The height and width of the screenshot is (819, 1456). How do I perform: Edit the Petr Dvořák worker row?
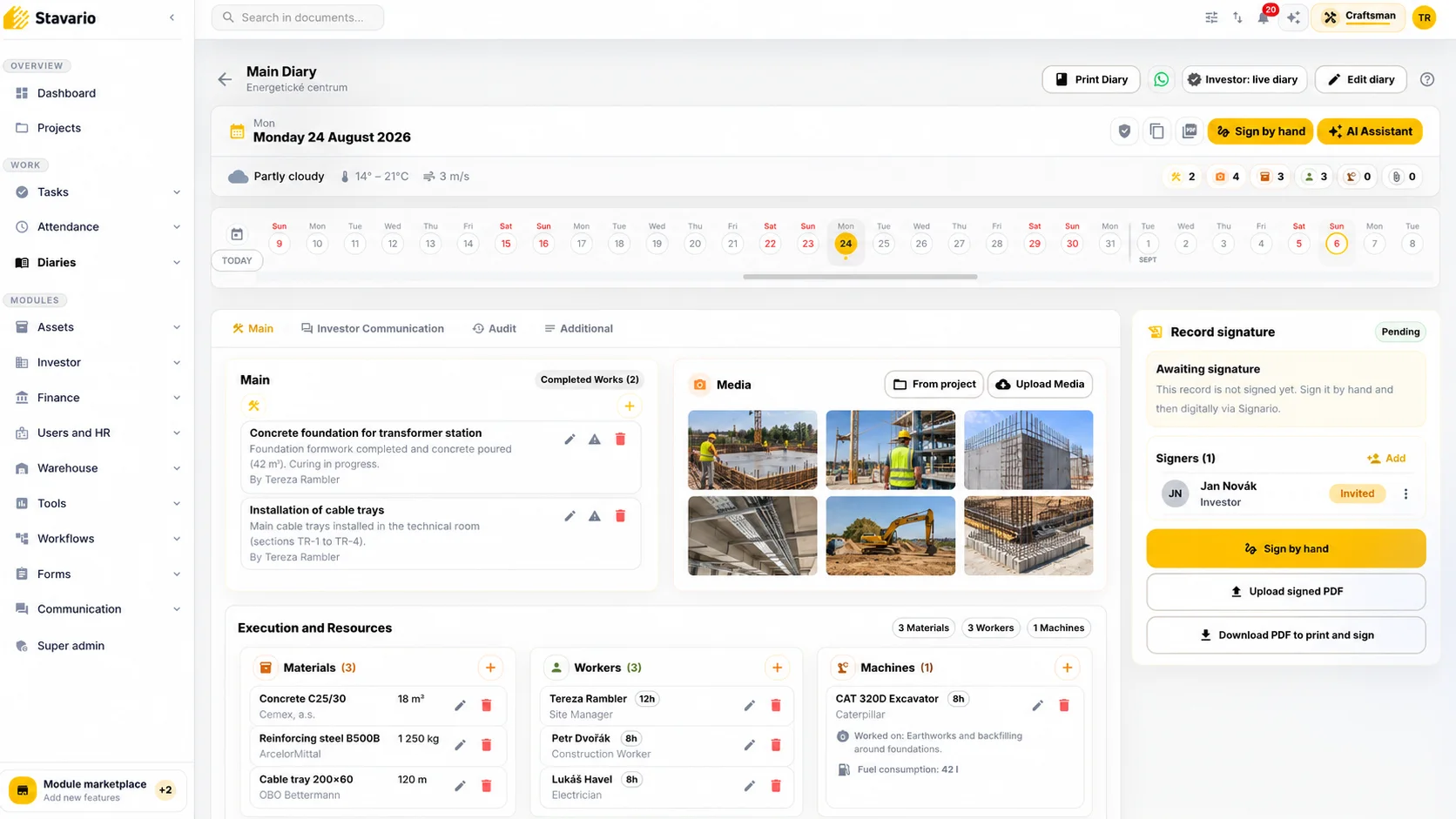point(749,745)
